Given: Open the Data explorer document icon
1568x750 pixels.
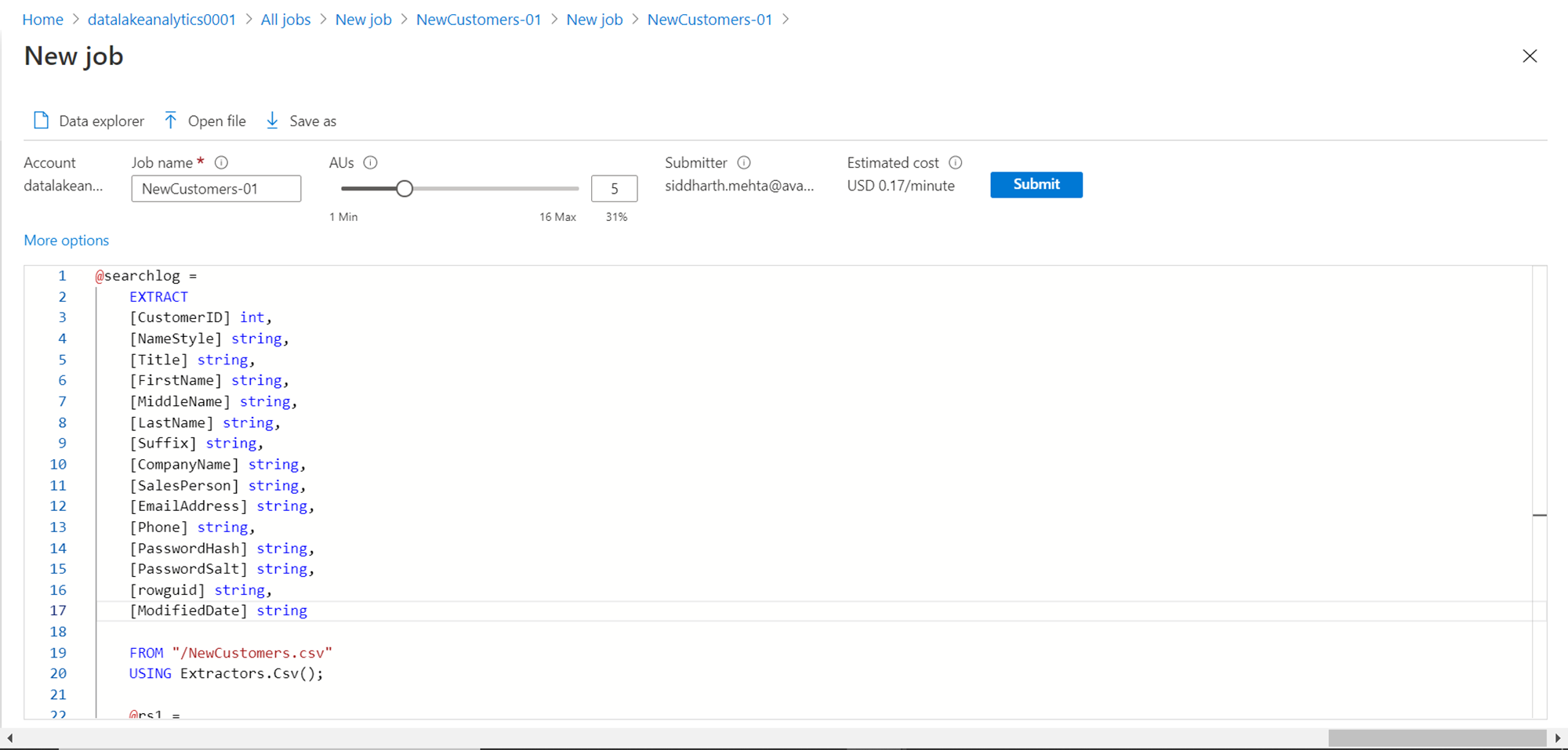Looking at the screenshot, I should [41, 121].
